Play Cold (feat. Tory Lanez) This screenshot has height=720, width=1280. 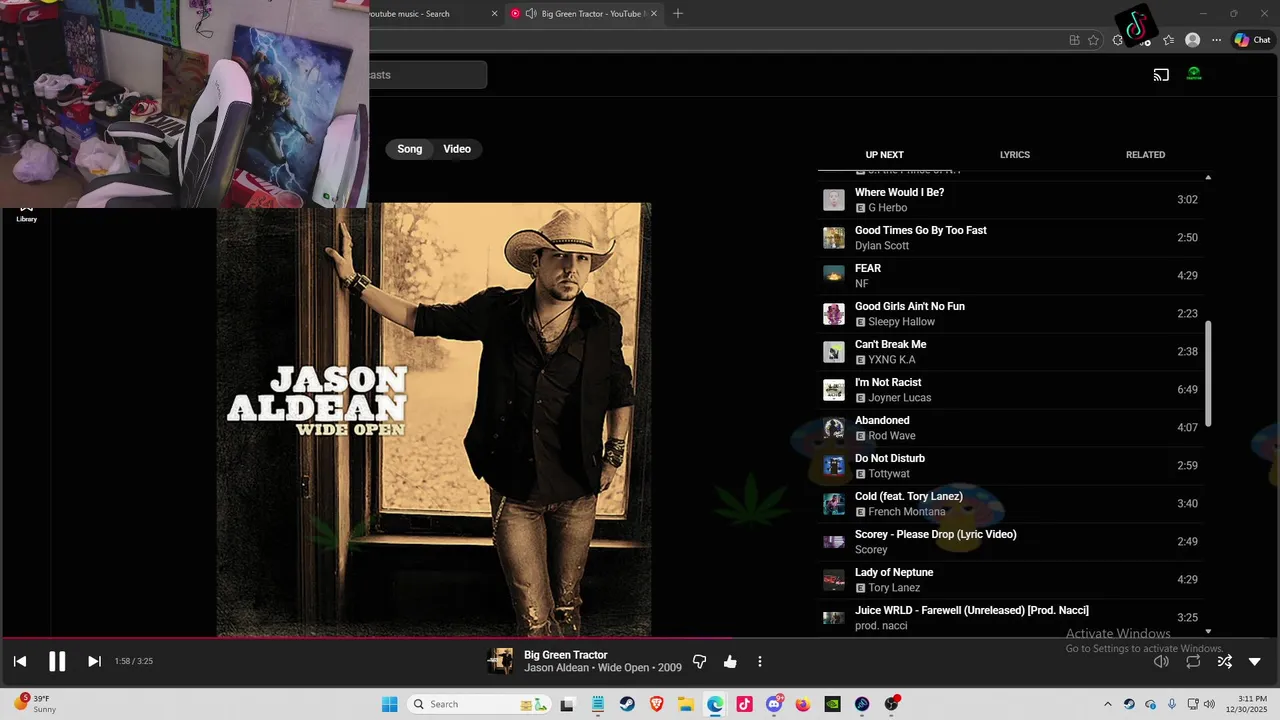tap(1011, 504)
